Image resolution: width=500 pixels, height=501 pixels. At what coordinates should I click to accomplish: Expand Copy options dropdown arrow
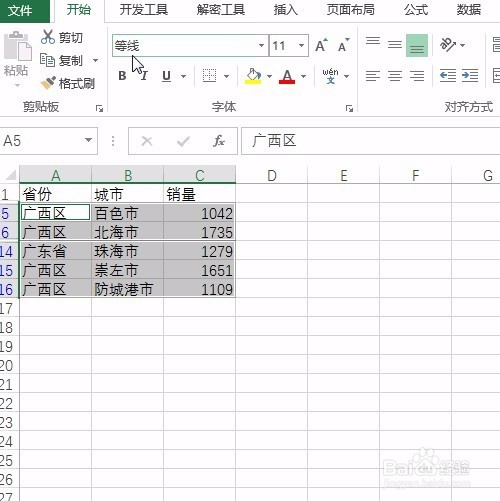(96, 60)
